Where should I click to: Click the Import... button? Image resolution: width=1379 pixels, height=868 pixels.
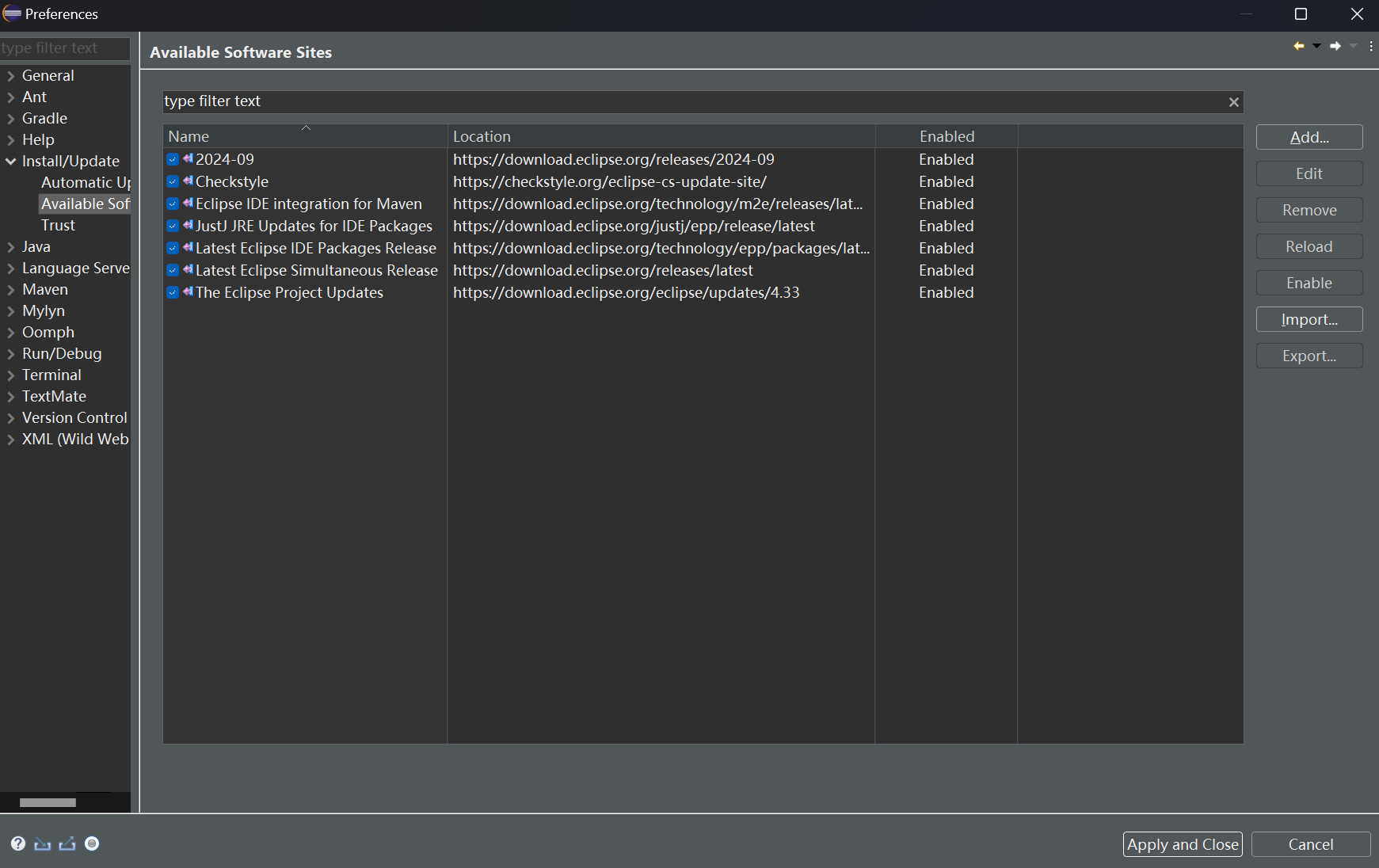click(x=1309, y=319)
